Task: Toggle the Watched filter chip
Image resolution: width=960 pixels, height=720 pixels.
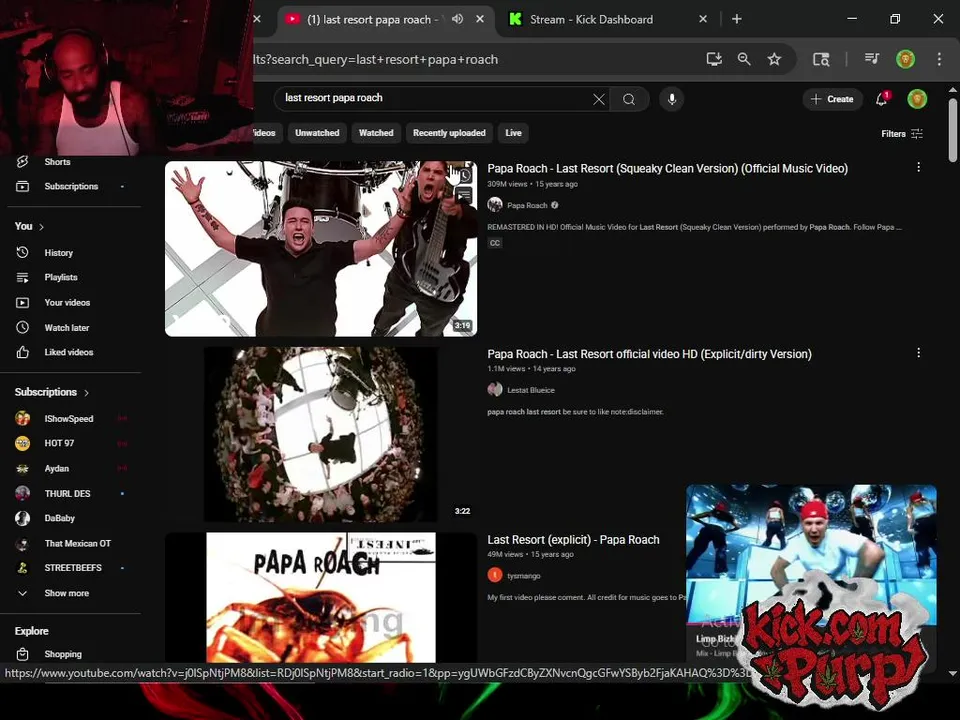Action: tap(376, 133)
